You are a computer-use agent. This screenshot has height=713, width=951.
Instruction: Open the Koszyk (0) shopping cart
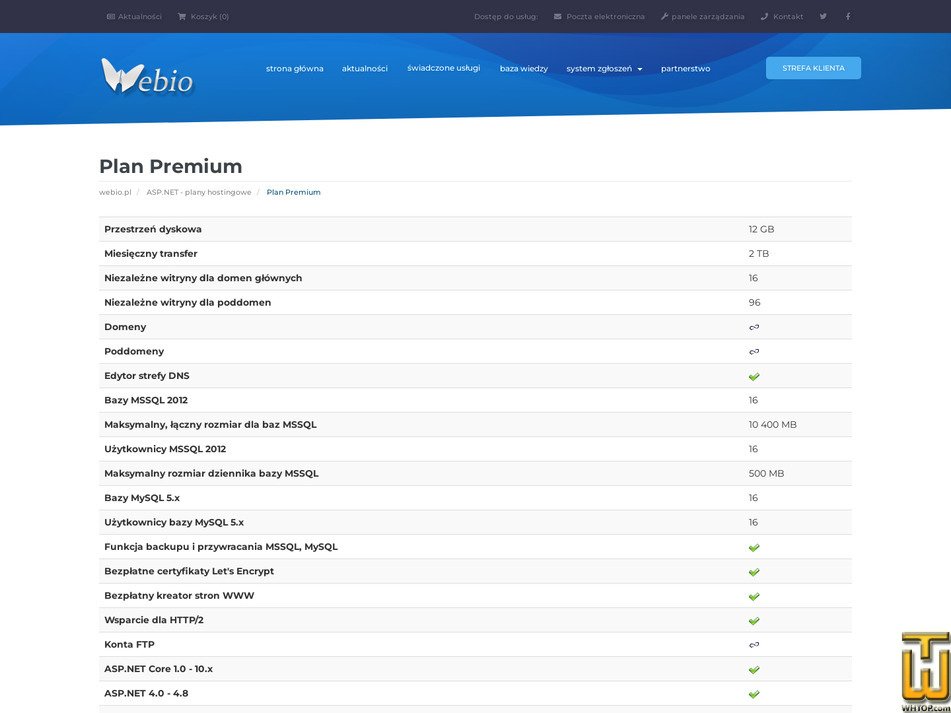(x=203, y=16)
